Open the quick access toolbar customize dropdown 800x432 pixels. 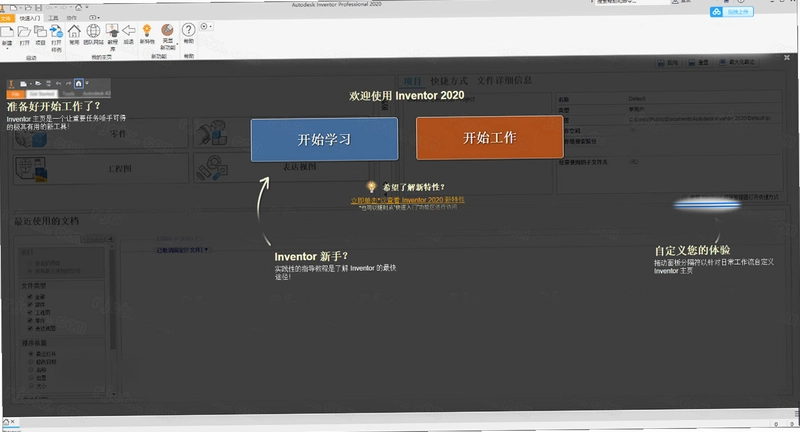point(87,8)
